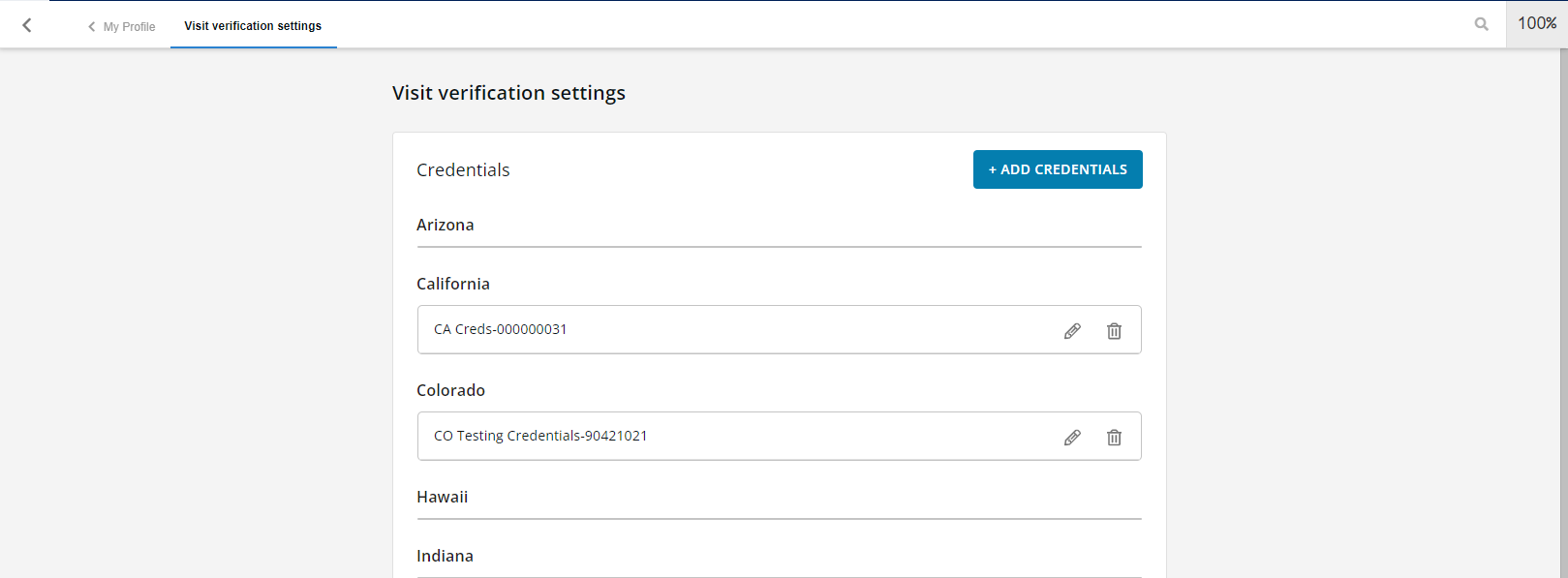Click the California section header
This screenshot has width=1568, height=578.
coord(453,284)
